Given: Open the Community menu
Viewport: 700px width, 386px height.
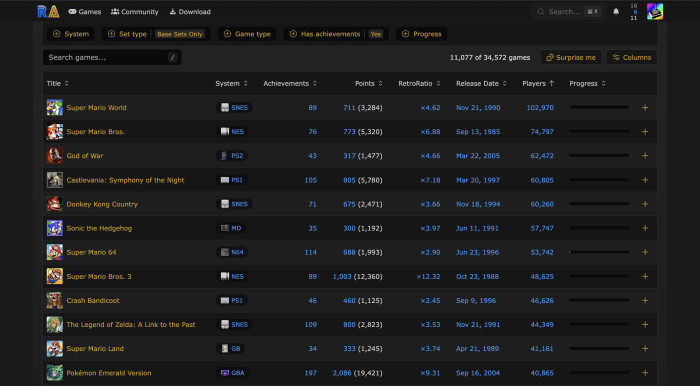Looking at the screenshot, I should pos(135,12).
